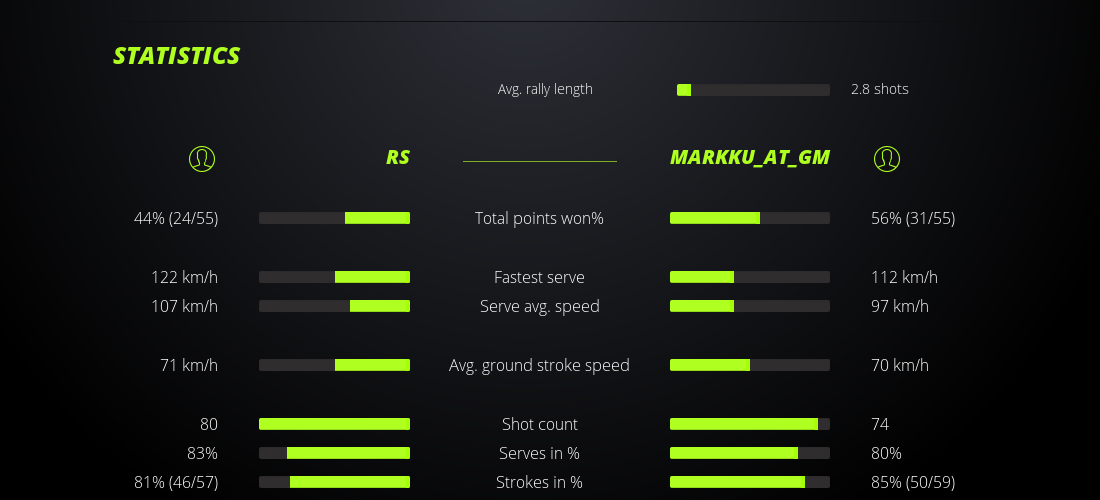1100x500 pixels.
Task: Click RS's Shot count bar
Action: click(334, 424)
